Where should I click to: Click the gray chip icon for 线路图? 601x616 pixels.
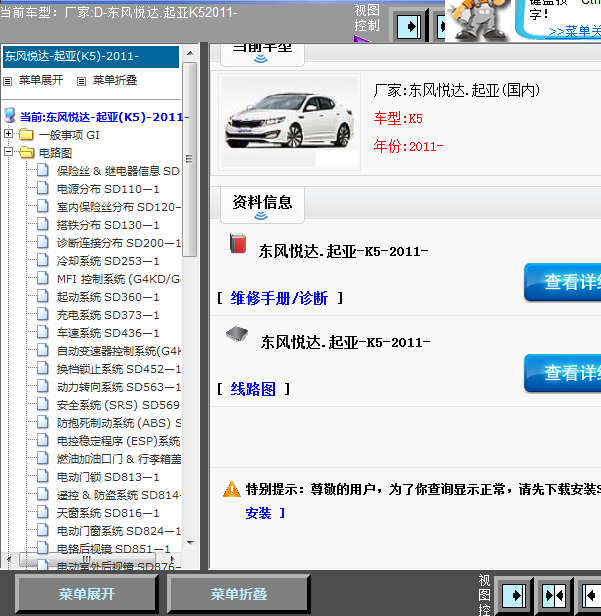(237, 334)
